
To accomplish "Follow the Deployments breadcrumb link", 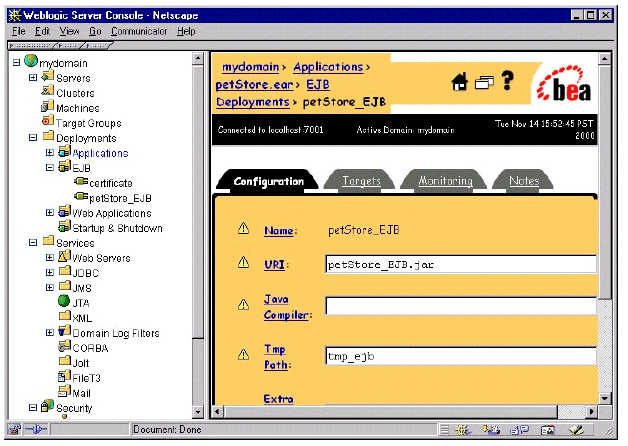I will pyautogui.click(x=252, y=102).
